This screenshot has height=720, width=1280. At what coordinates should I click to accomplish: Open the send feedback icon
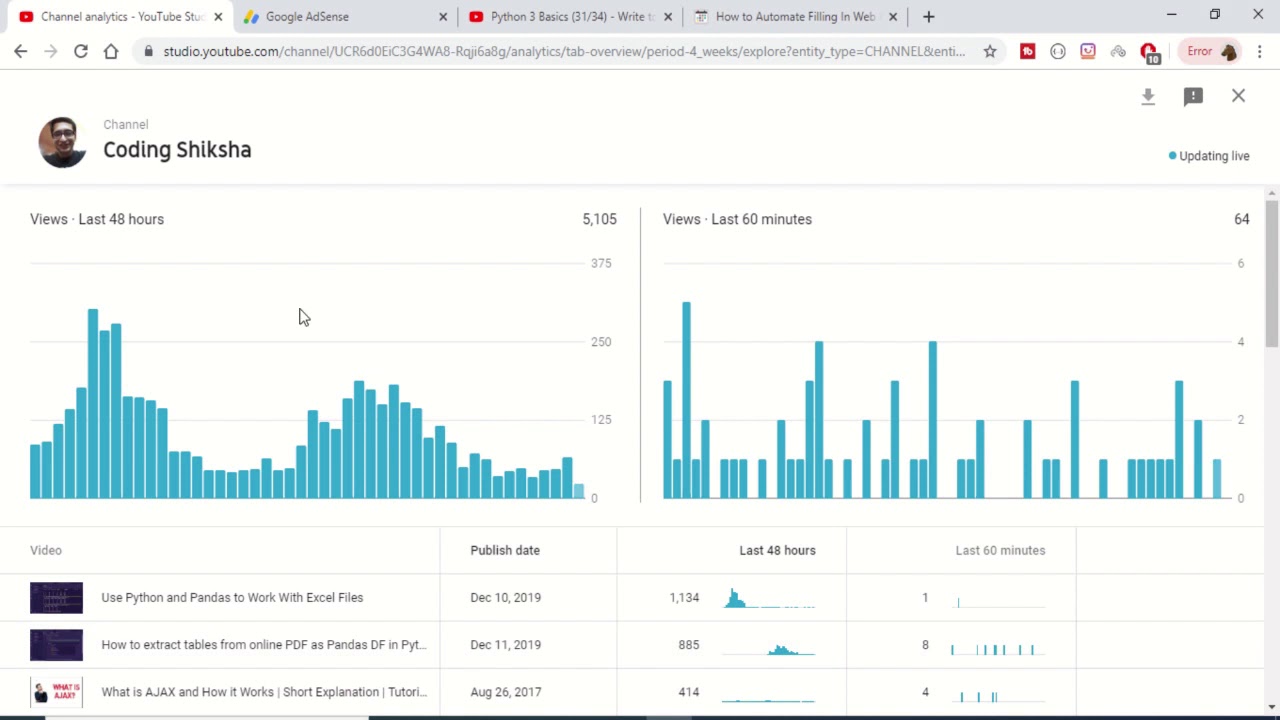pos(1193,96)
